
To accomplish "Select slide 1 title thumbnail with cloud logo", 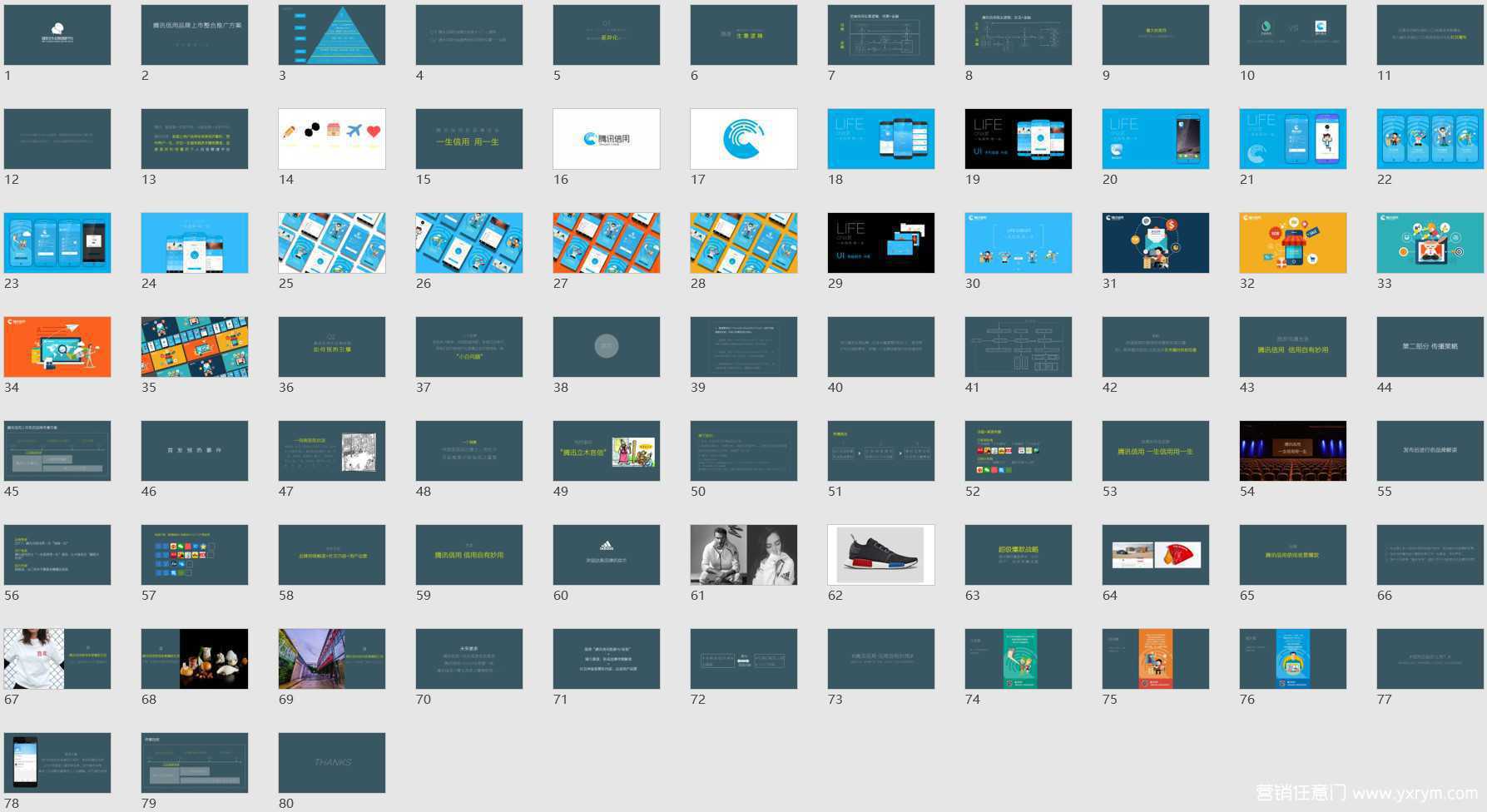I will (x=57, y=35).
